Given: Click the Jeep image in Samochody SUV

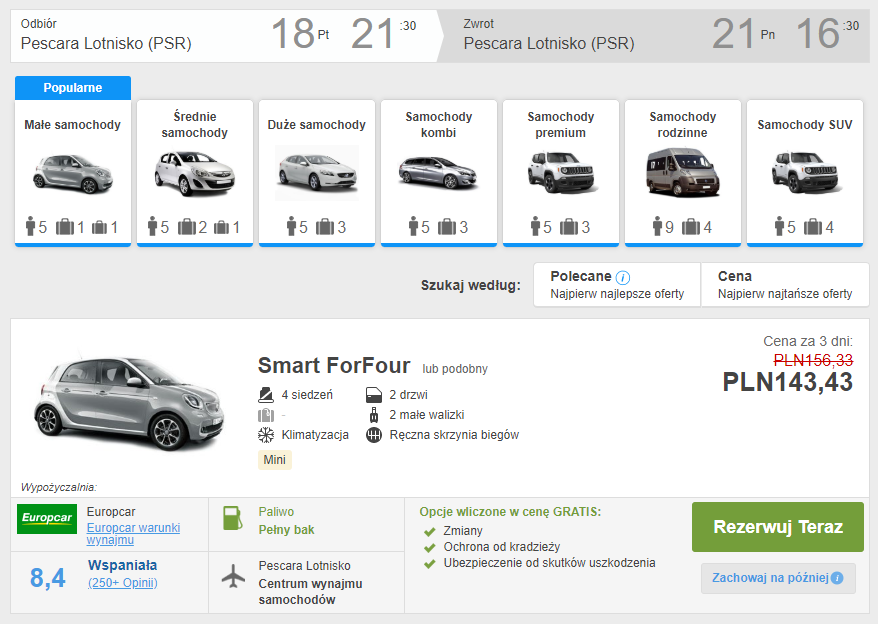Looking at the screenshot, I should (805, 173).
